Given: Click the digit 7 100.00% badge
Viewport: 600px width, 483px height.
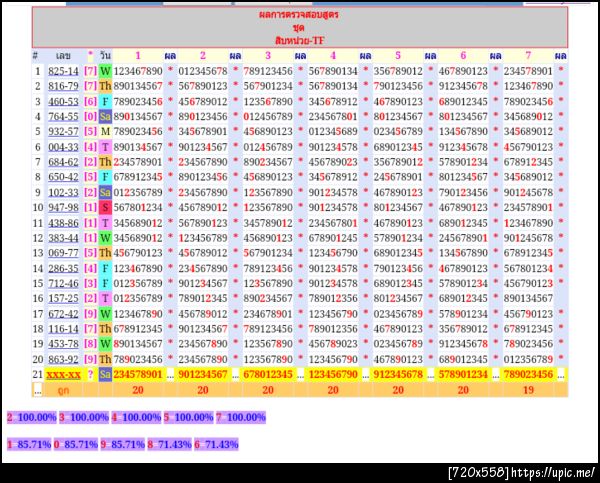Looking at the screenshot, I should coord(241,417).
